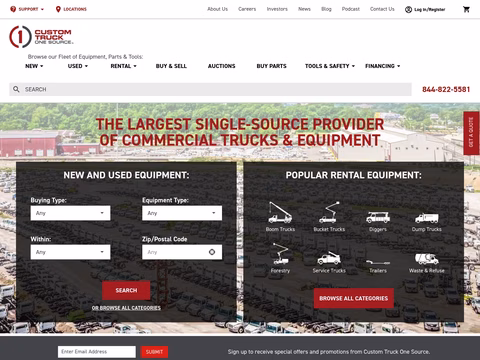Open the Contact Us link
Image resolution: width=480 pixels, height=360 pixels.
[x=382, y=9]
